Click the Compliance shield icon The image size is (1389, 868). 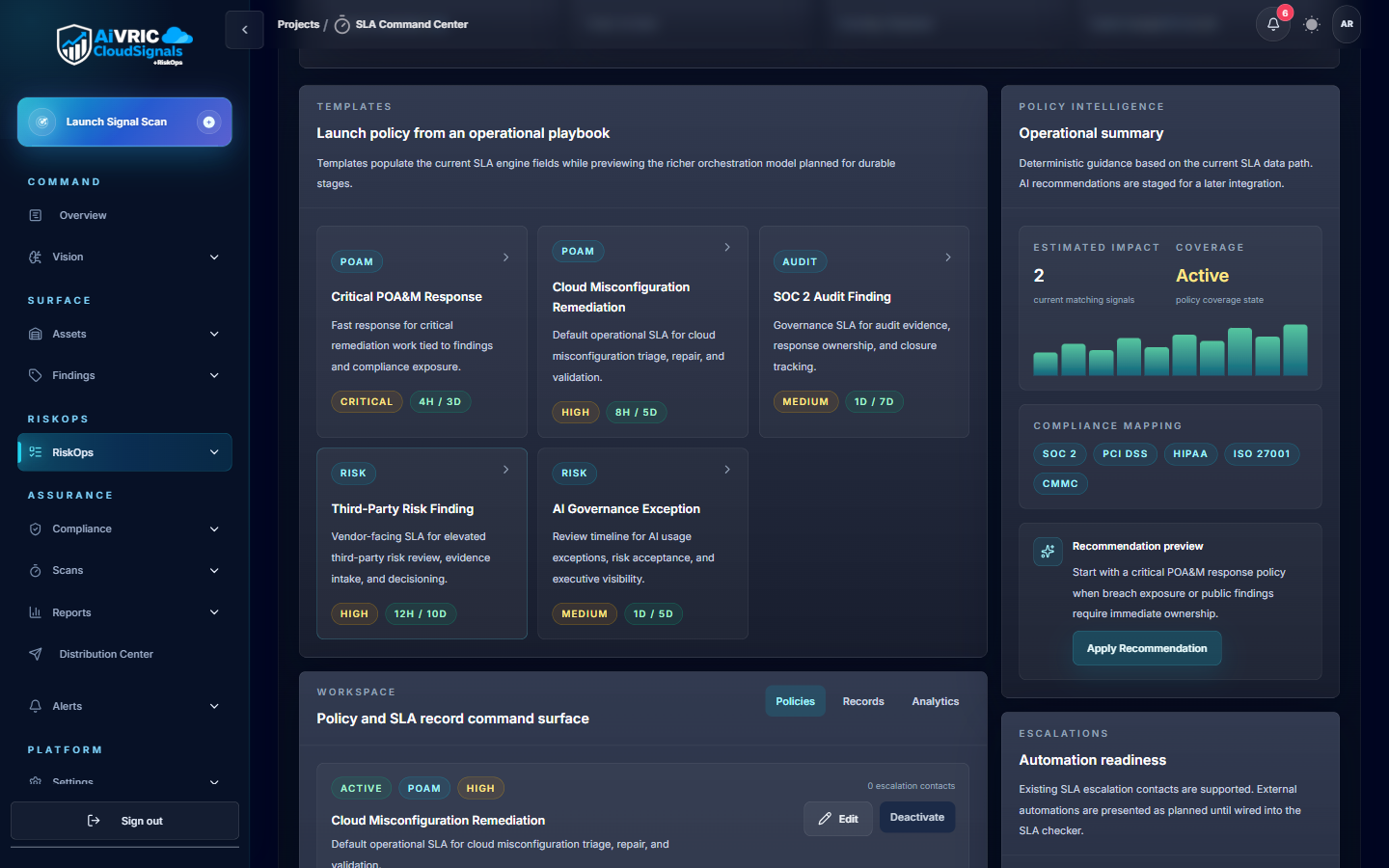pos(36,529)
